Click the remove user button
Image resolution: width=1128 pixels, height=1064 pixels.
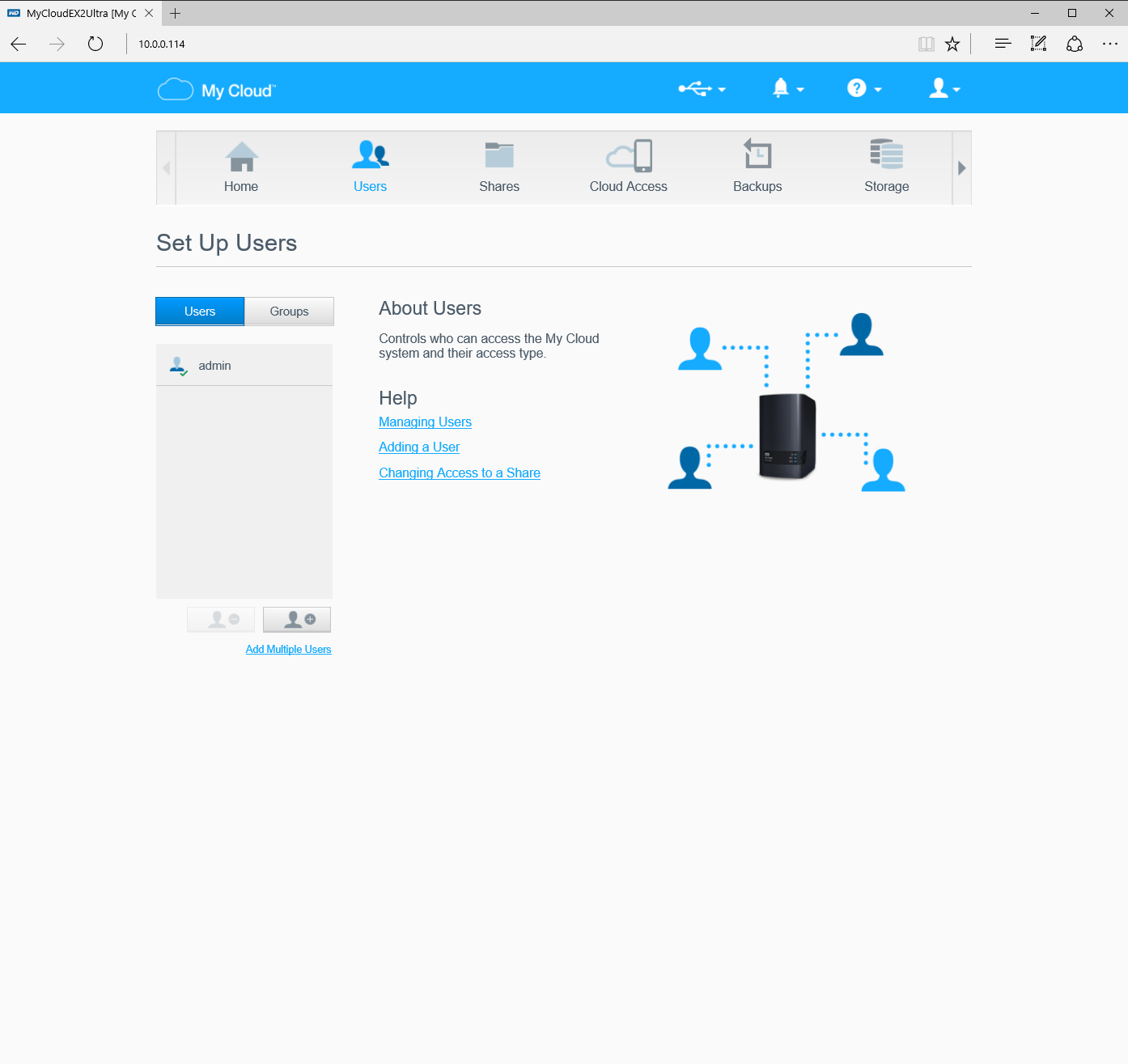click(x=221, y=620)
